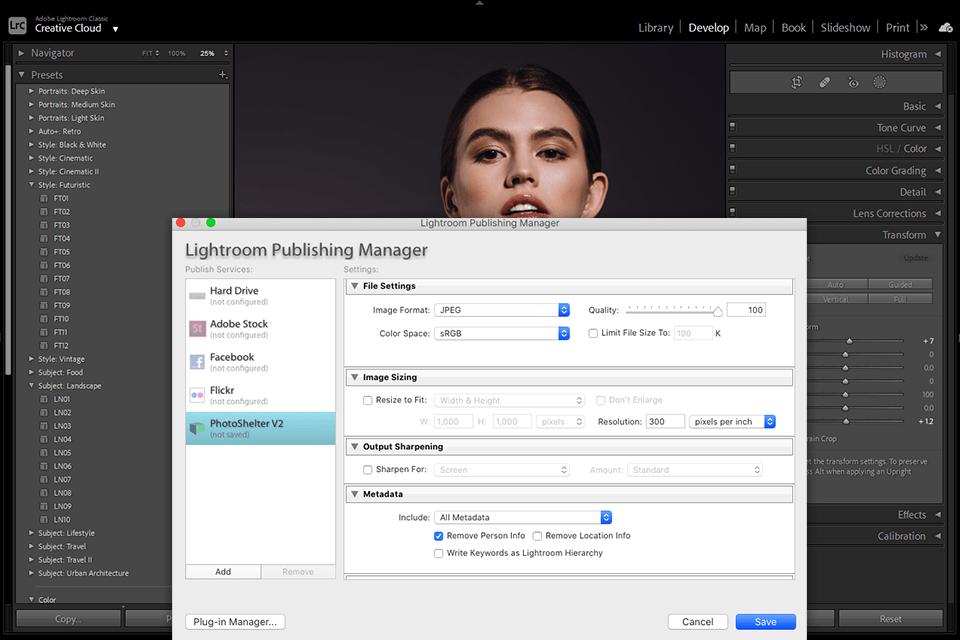Toggle the Tone Curve panel switch
The width and height of the screenshot is (960, 640).
[732, 127]
